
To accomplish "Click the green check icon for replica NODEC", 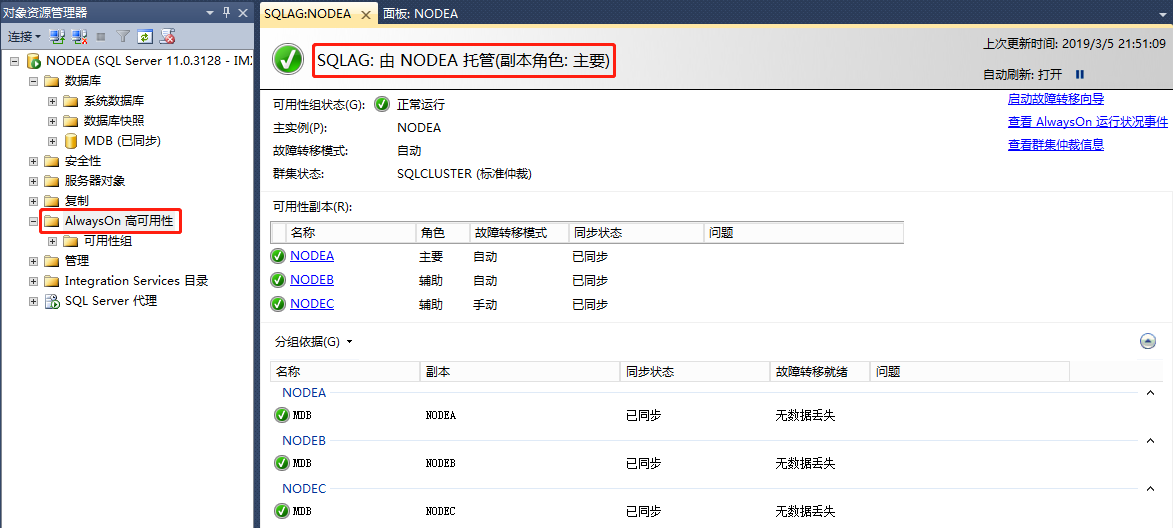I will pyautogui.click(x=278, y=304).
